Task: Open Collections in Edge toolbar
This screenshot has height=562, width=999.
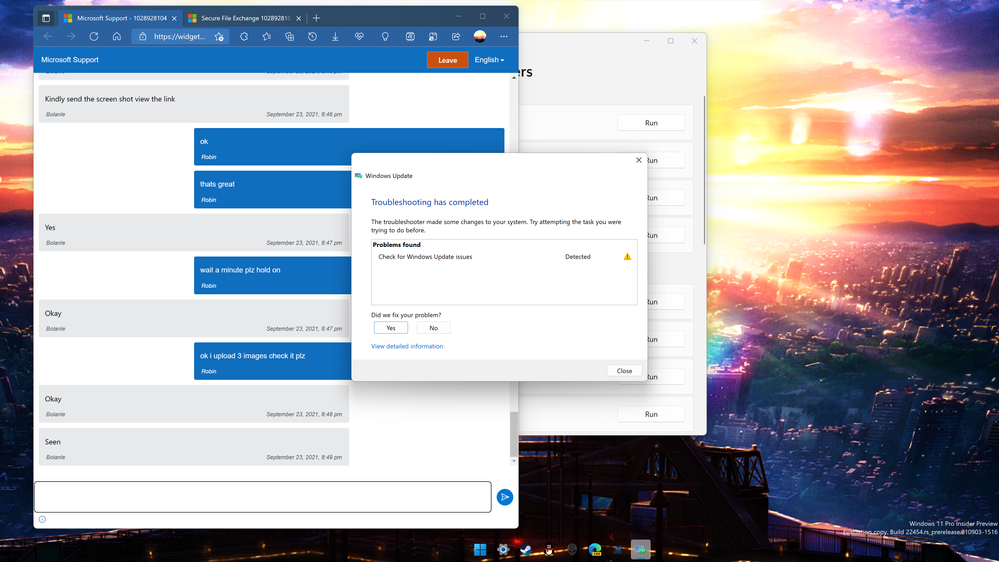Action: coord(289,36)
